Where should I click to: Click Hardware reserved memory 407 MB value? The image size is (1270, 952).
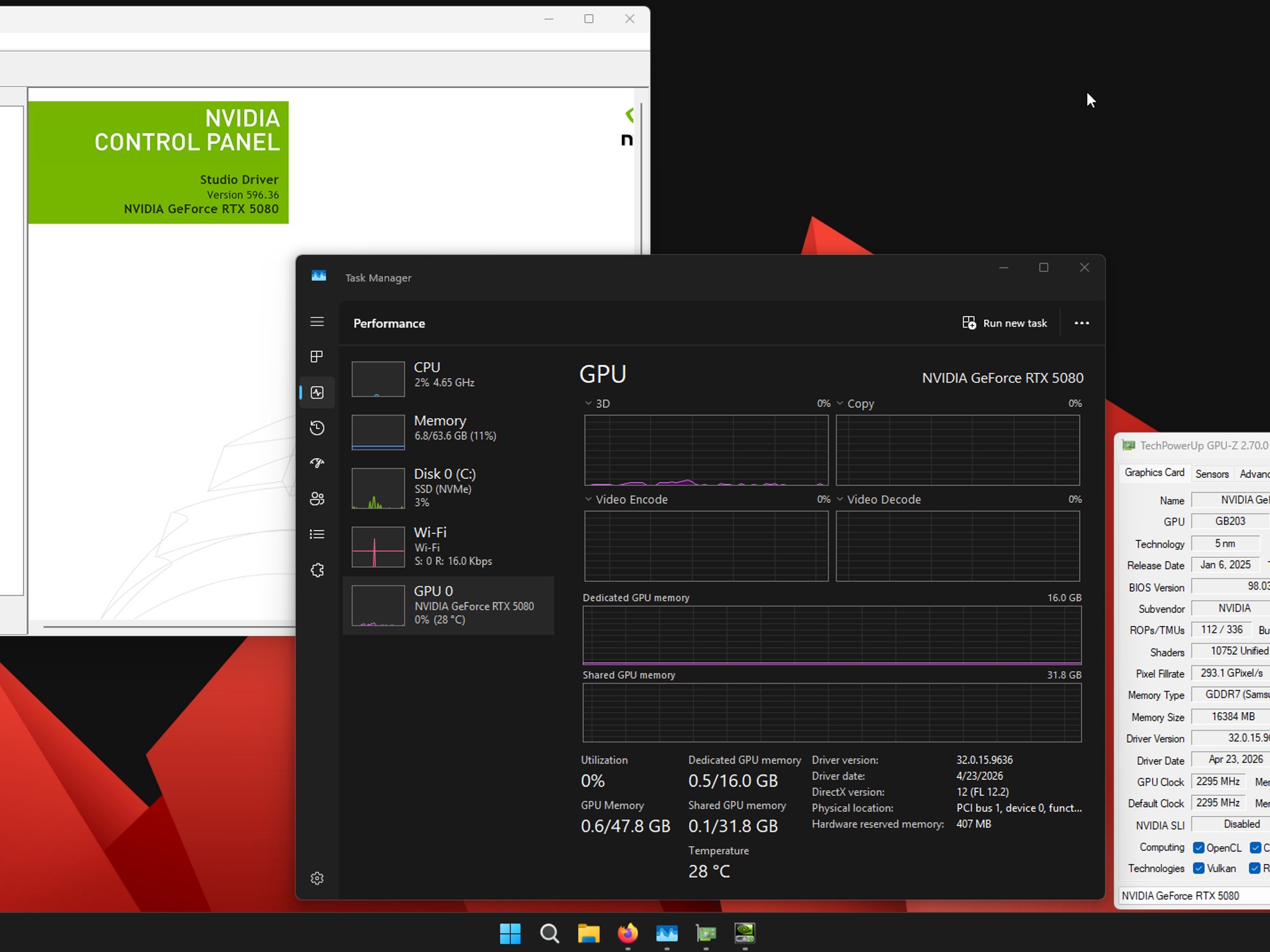(x=974, y=824)
